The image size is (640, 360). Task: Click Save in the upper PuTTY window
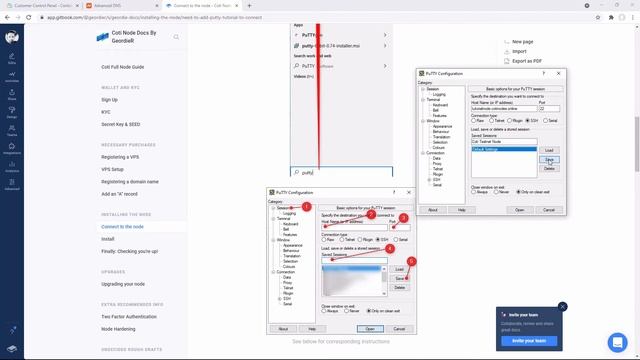(549, 160)
